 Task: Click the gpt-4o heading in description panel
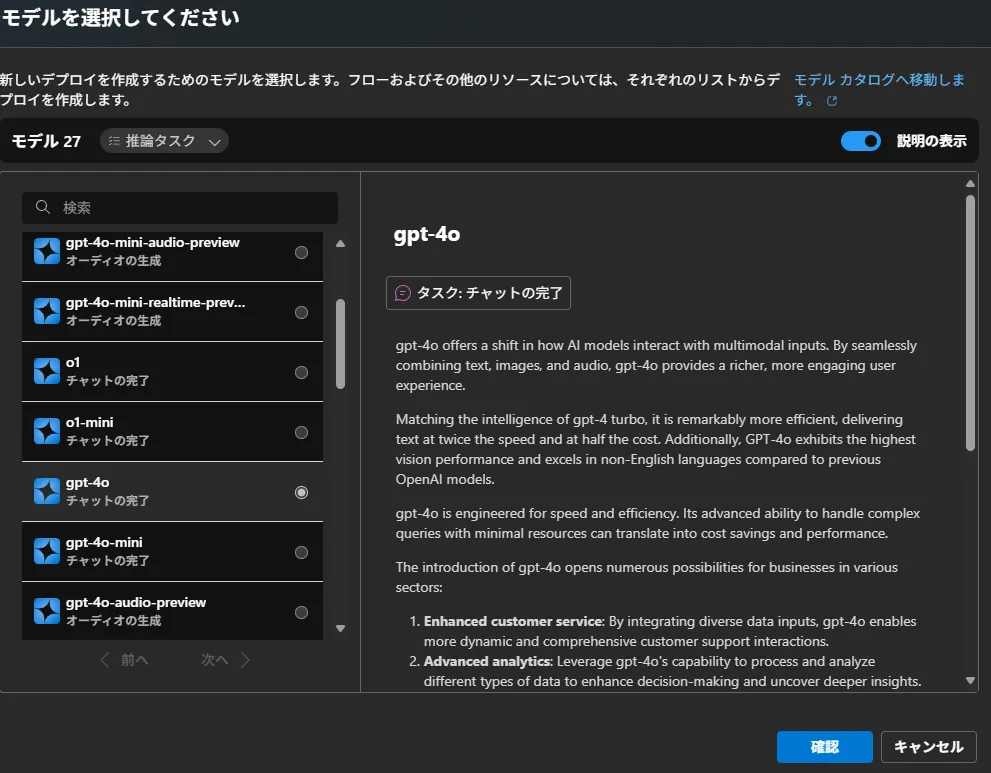tap(427, 234)
